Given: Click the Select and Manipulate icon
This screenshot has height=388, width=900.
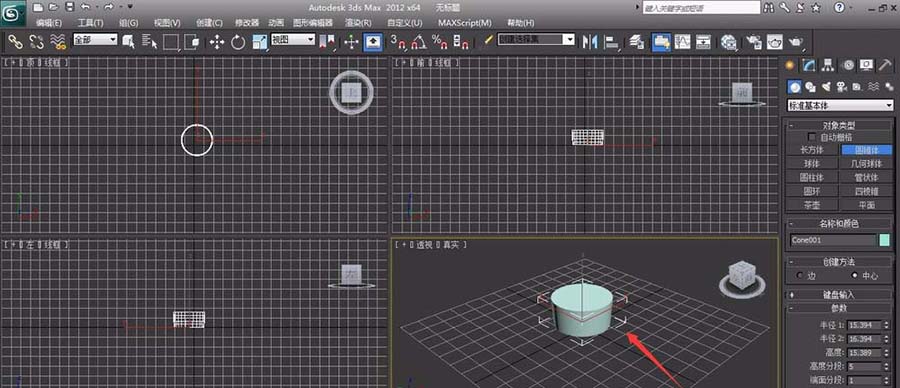Looking at the screenshot, I should (x=351, y=42).
